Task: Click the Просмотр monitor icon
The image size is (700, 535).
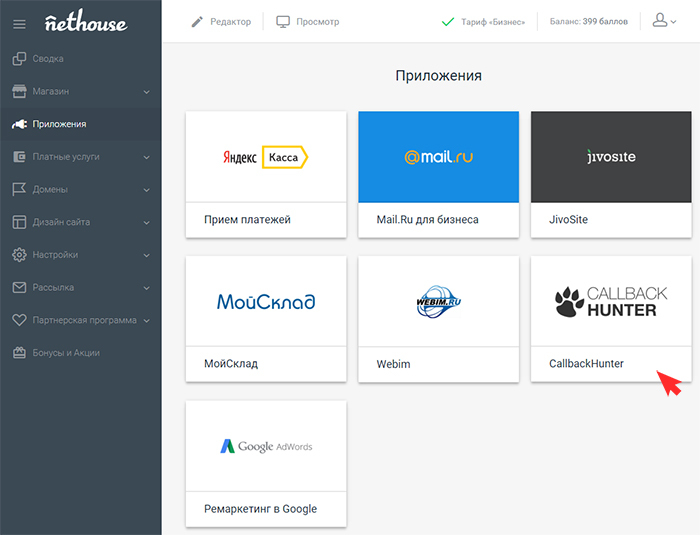Action: (x=283, y=22)
